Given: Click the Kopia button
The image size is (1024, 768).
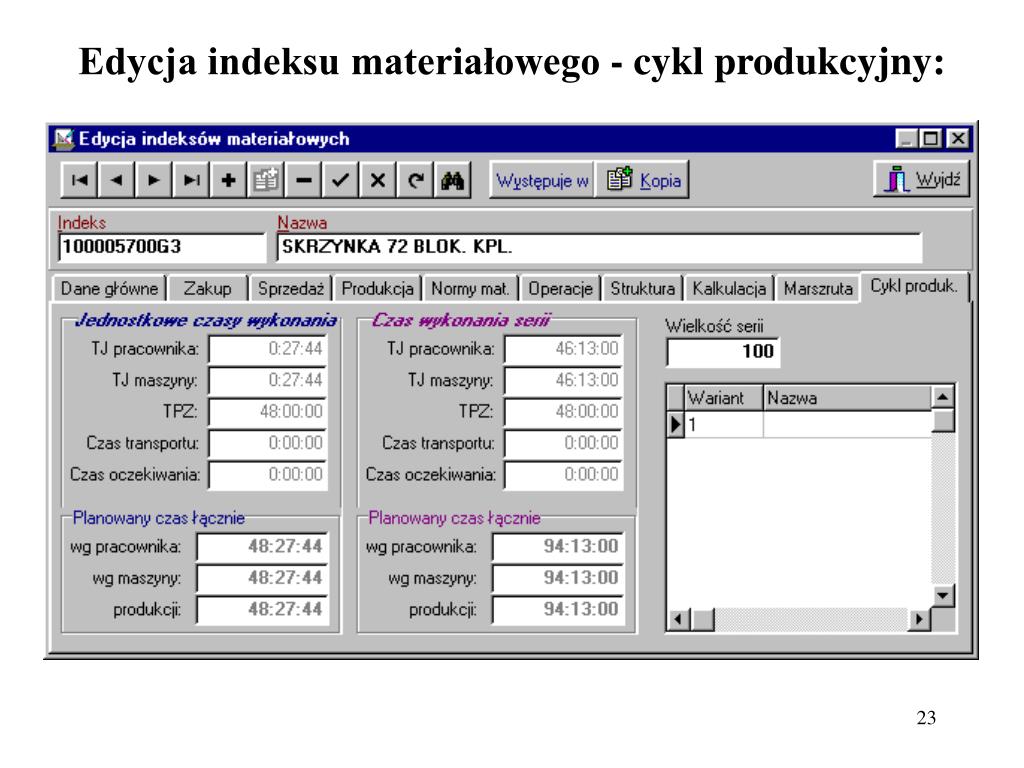Looking at the screenshot, I should pyautogui.click(x=643, y=180).
